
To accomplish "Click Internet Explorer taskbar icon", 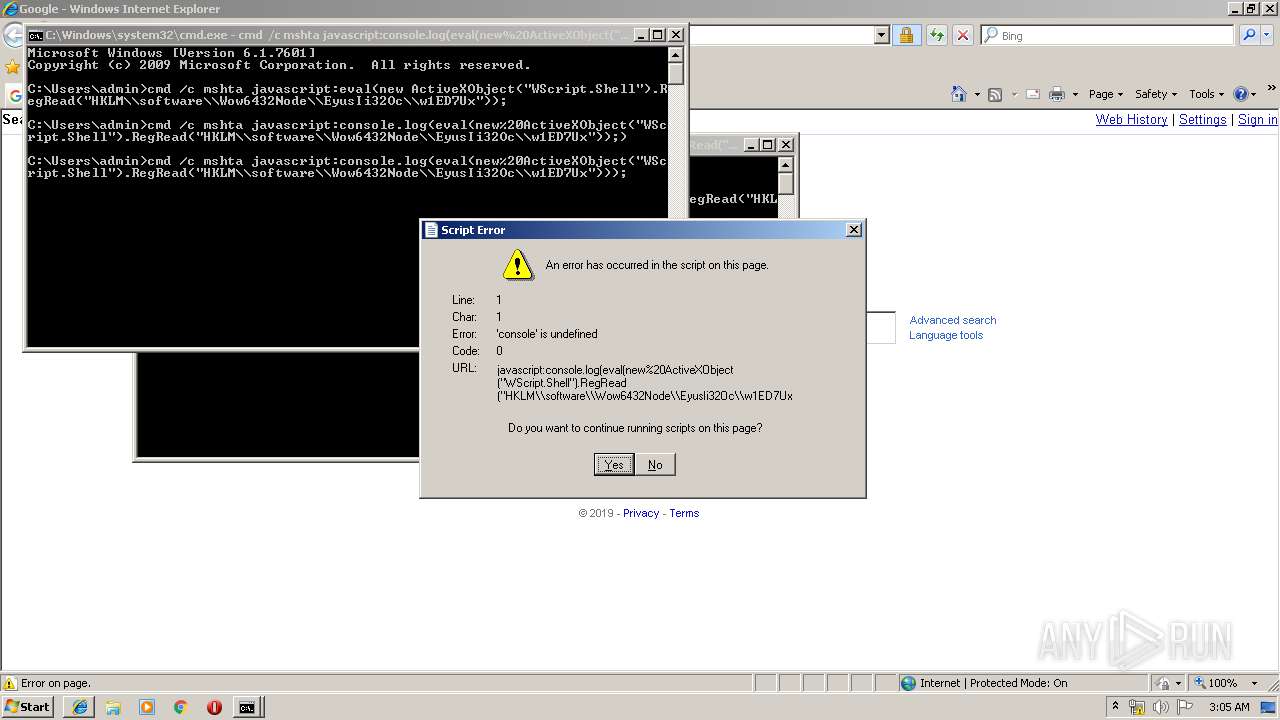I will tap(80, 707).
